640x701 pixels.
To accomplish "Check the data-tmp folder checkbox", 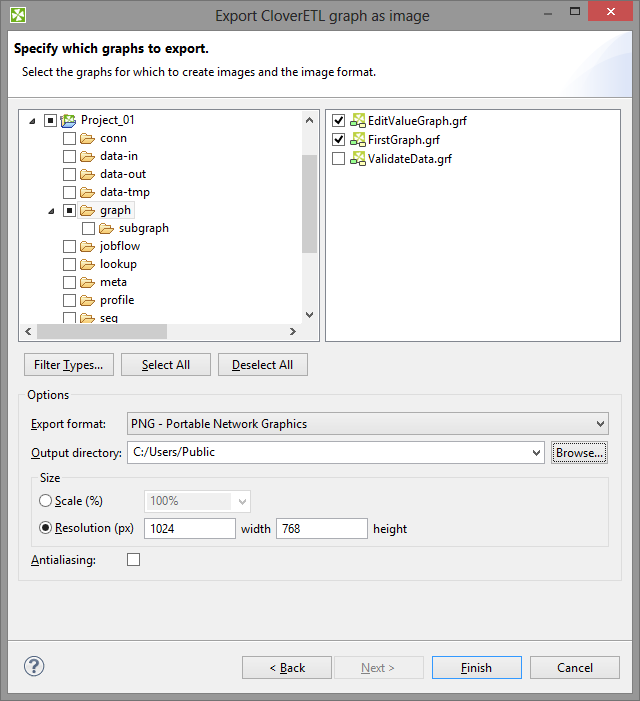I will click(69, 193).
